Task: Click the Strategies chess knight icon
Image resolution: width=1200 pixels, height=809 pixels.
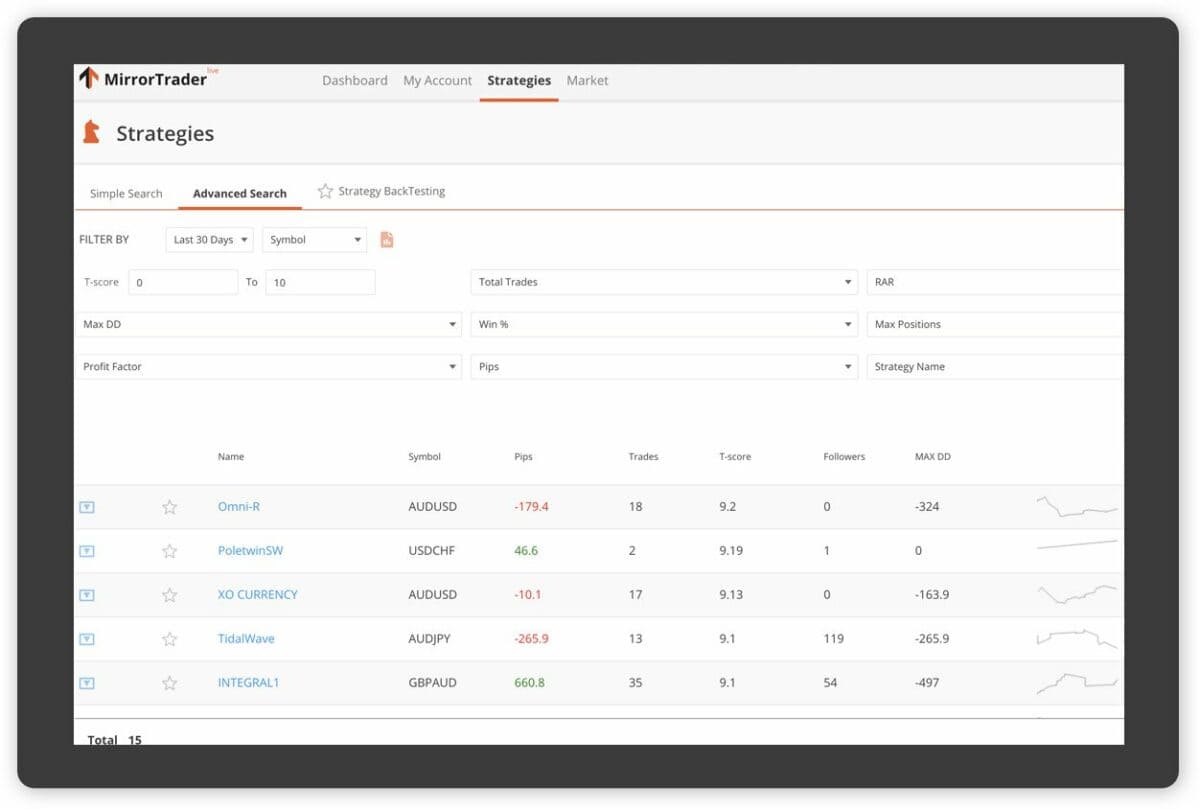Action: click(91, 132)
